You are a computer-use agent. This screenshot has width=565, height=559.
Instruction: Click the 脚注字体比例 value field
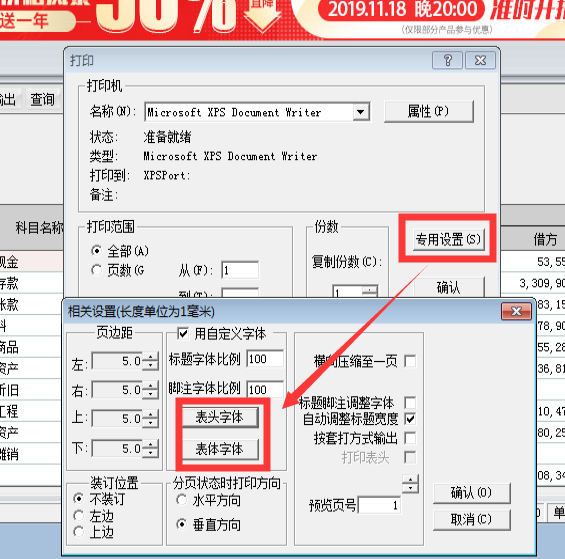tap(265, 389)
